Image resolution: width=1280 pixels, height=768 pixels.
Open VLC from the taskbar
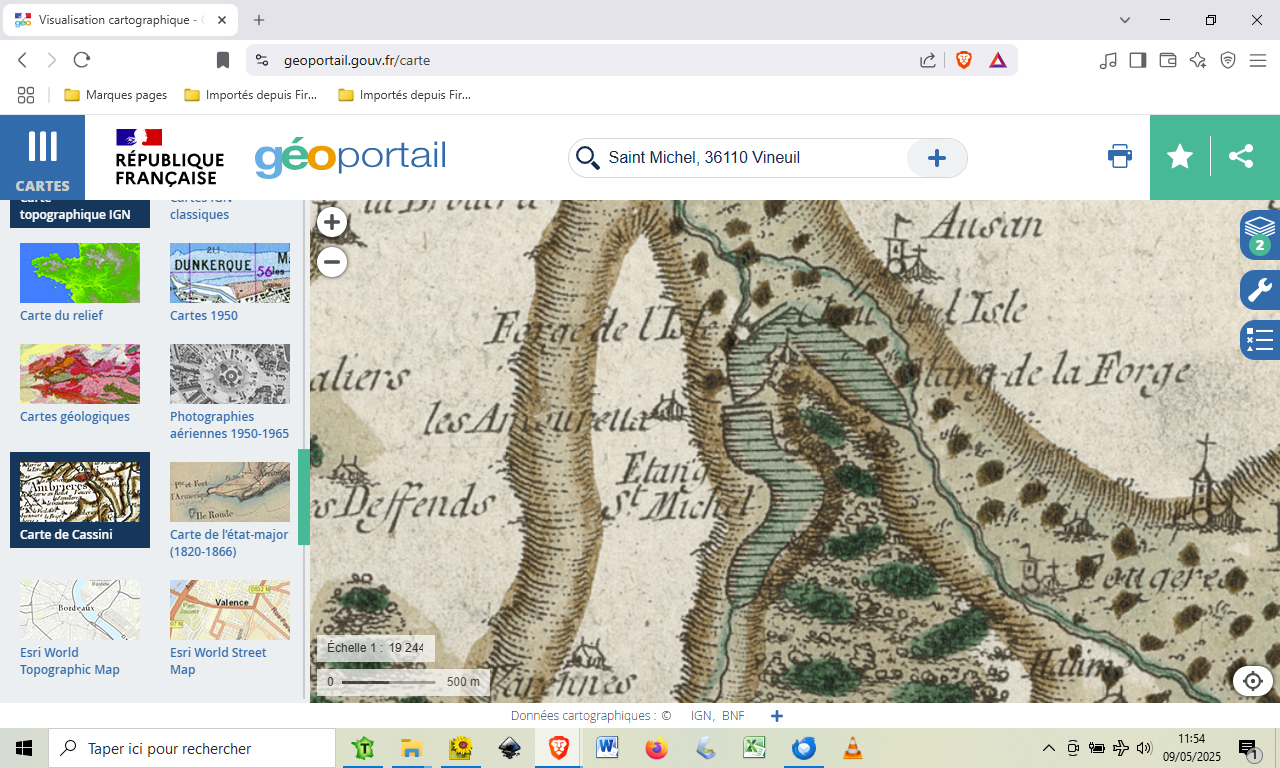852,748
